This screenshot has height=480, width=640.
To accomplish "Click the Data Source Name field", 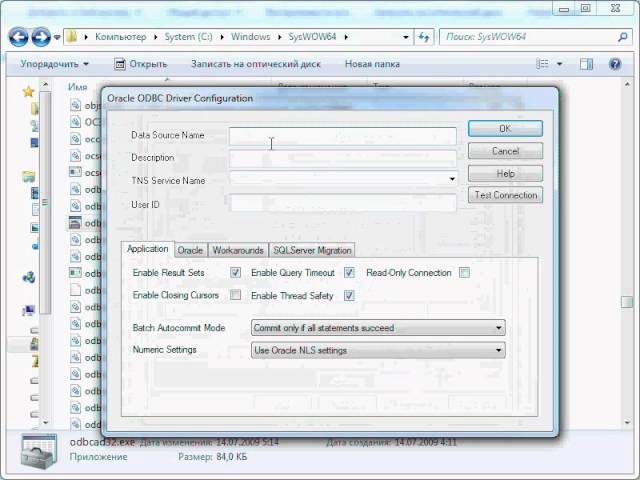I will (342, 136).
